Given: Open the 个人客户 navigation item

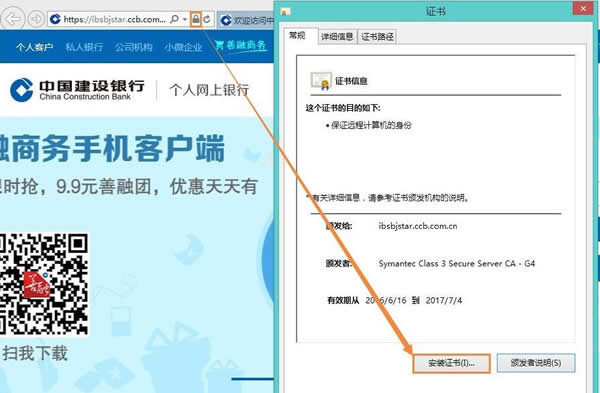Looking at the screenshot, I should 34,47.
